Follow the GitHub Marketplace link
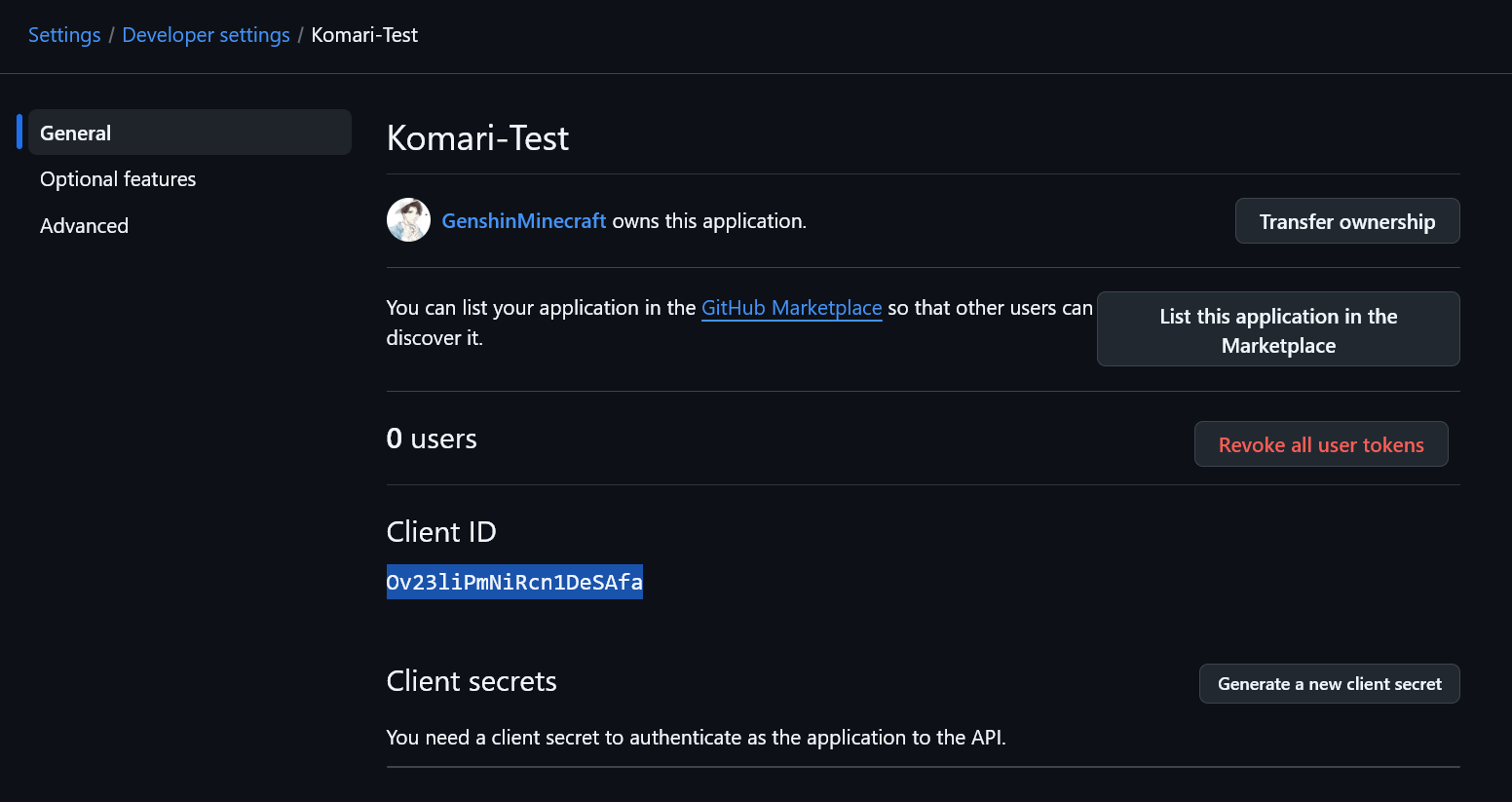This screenshot has width=1512, height=802. coord(791,308)
